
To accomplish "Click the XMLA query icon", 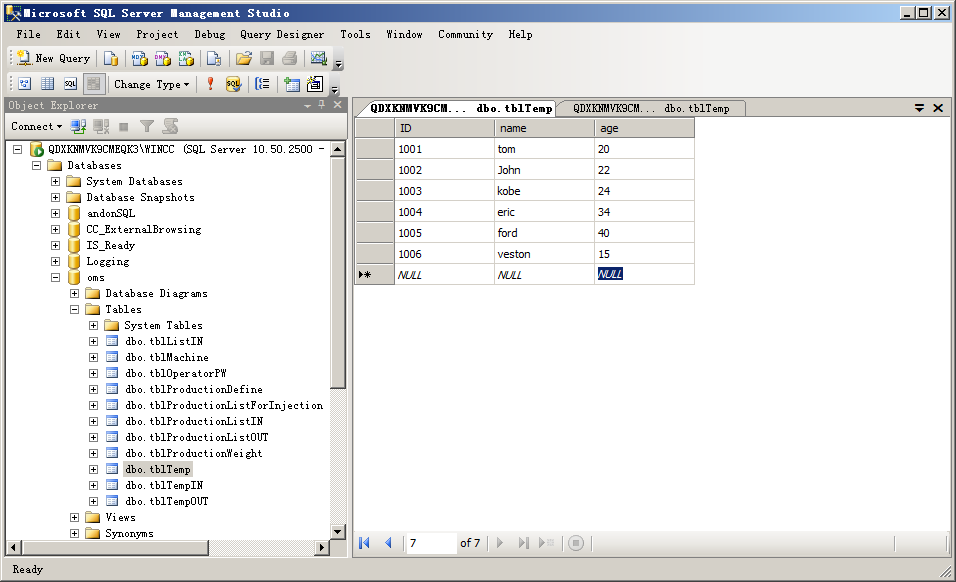I will click(186, 59).
